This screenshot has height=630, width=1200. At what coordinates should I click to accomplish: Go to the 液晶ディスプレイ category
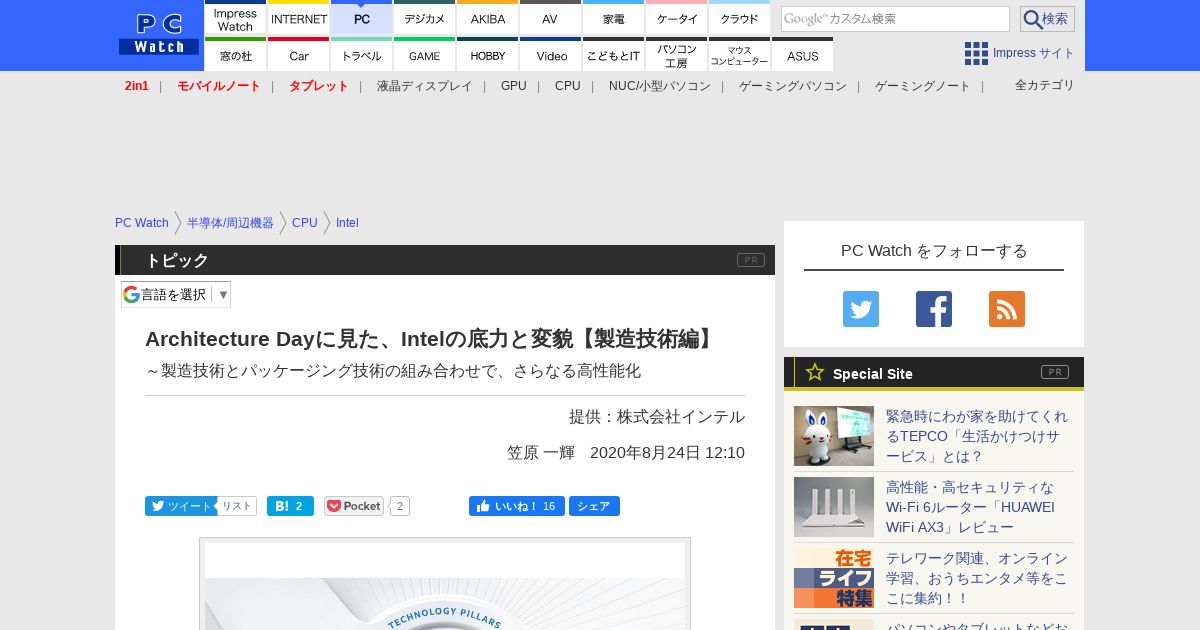tap(424, 86)
